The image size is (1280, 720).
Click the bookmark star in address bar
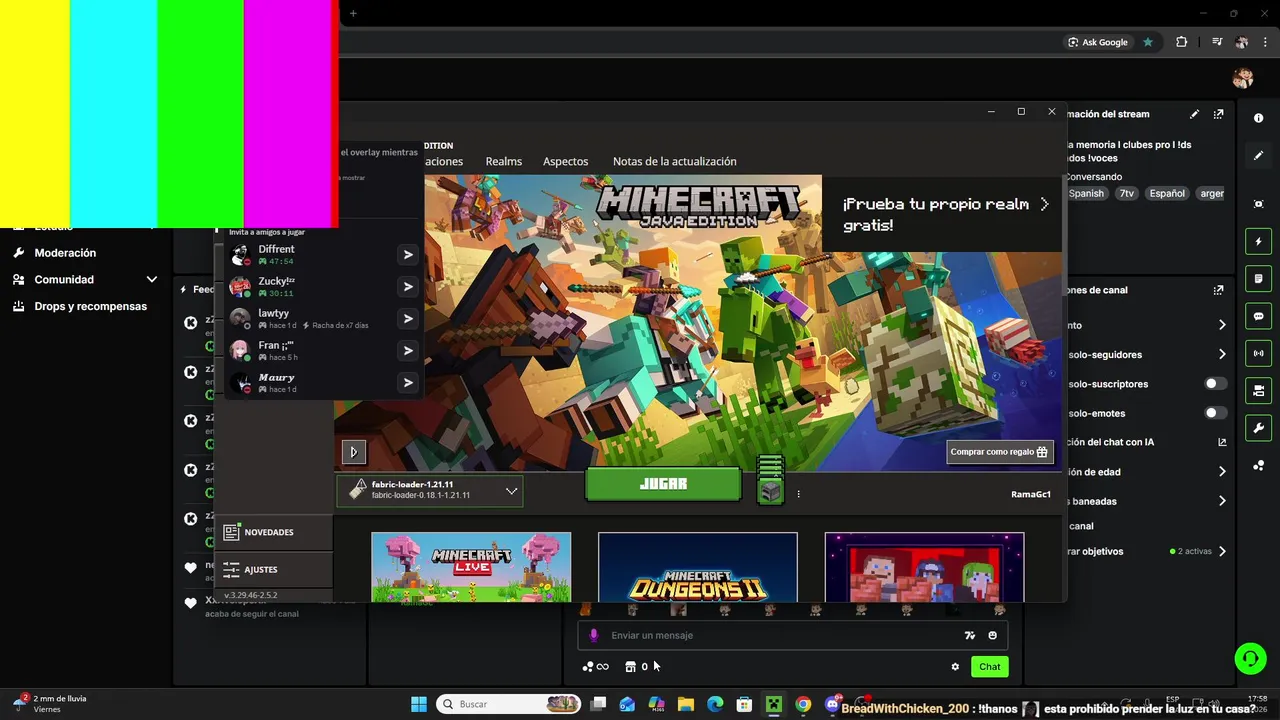[1148, 42]
